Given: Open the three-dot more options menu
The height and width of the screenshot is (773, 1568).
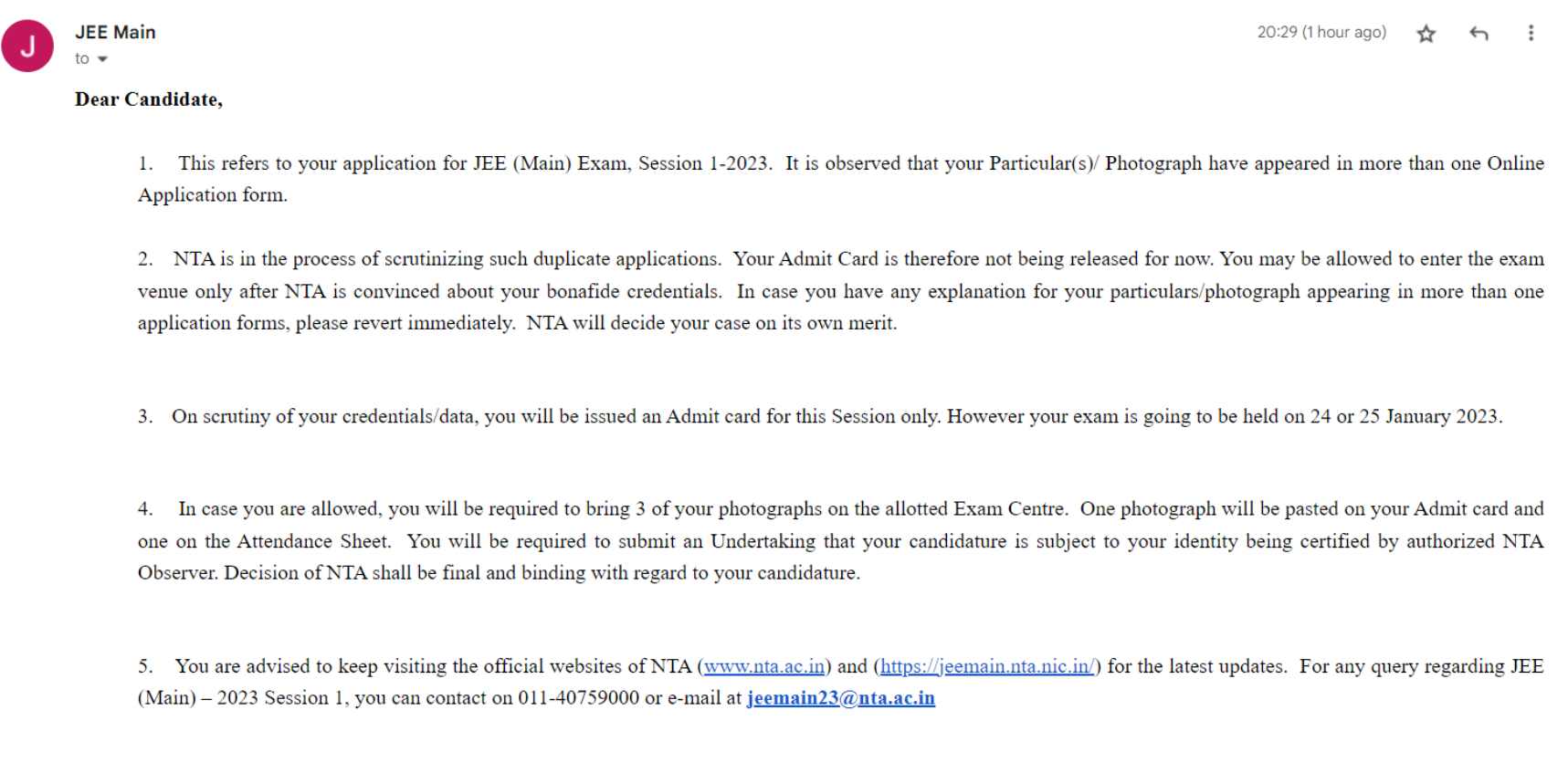Looking at the screenshot, I should pyautogui.click(x=1531, y=33).
